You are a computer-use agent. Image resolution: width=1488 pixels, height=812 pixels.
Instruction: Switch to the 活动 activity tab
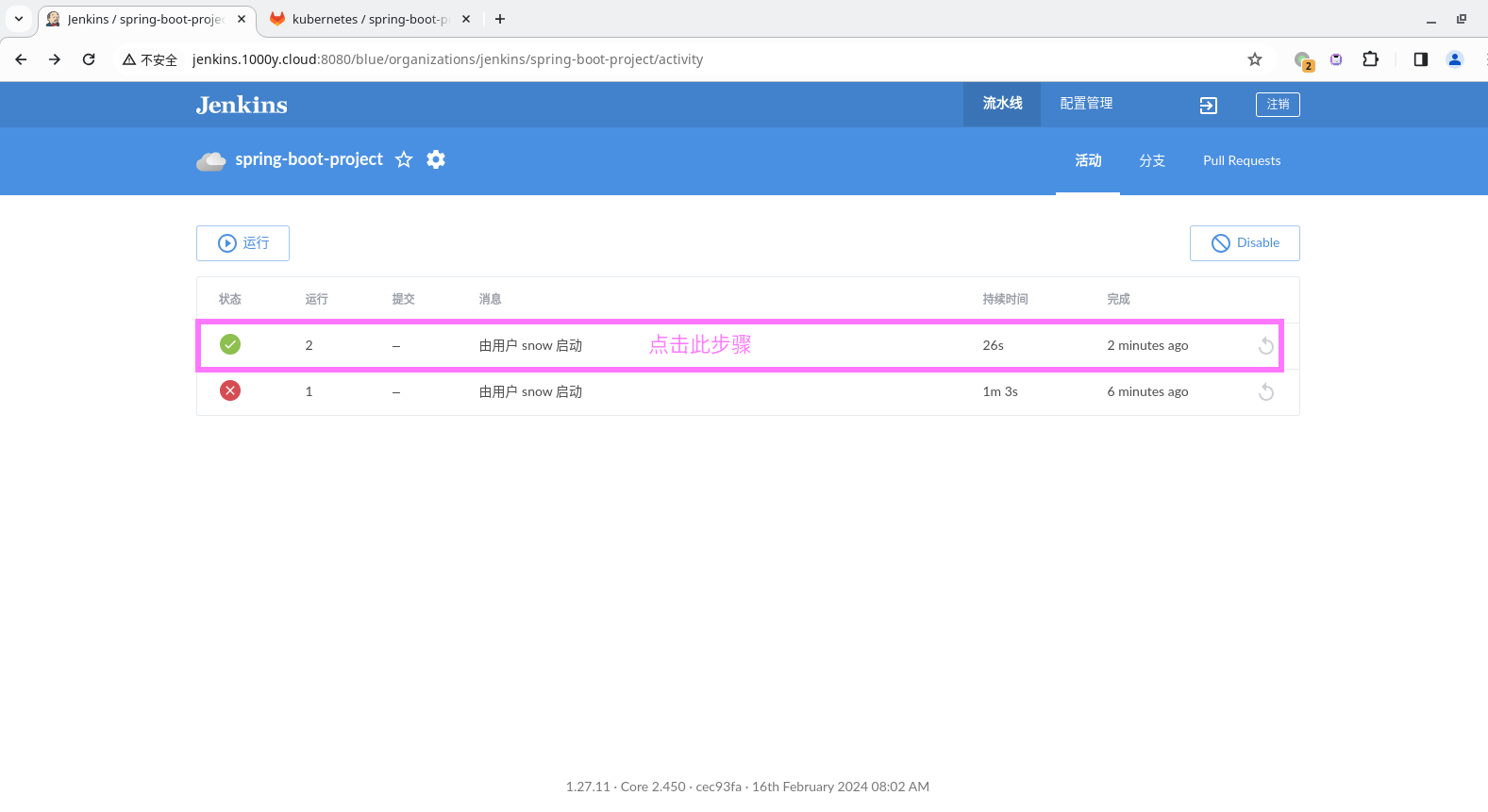coord(1088,161)
